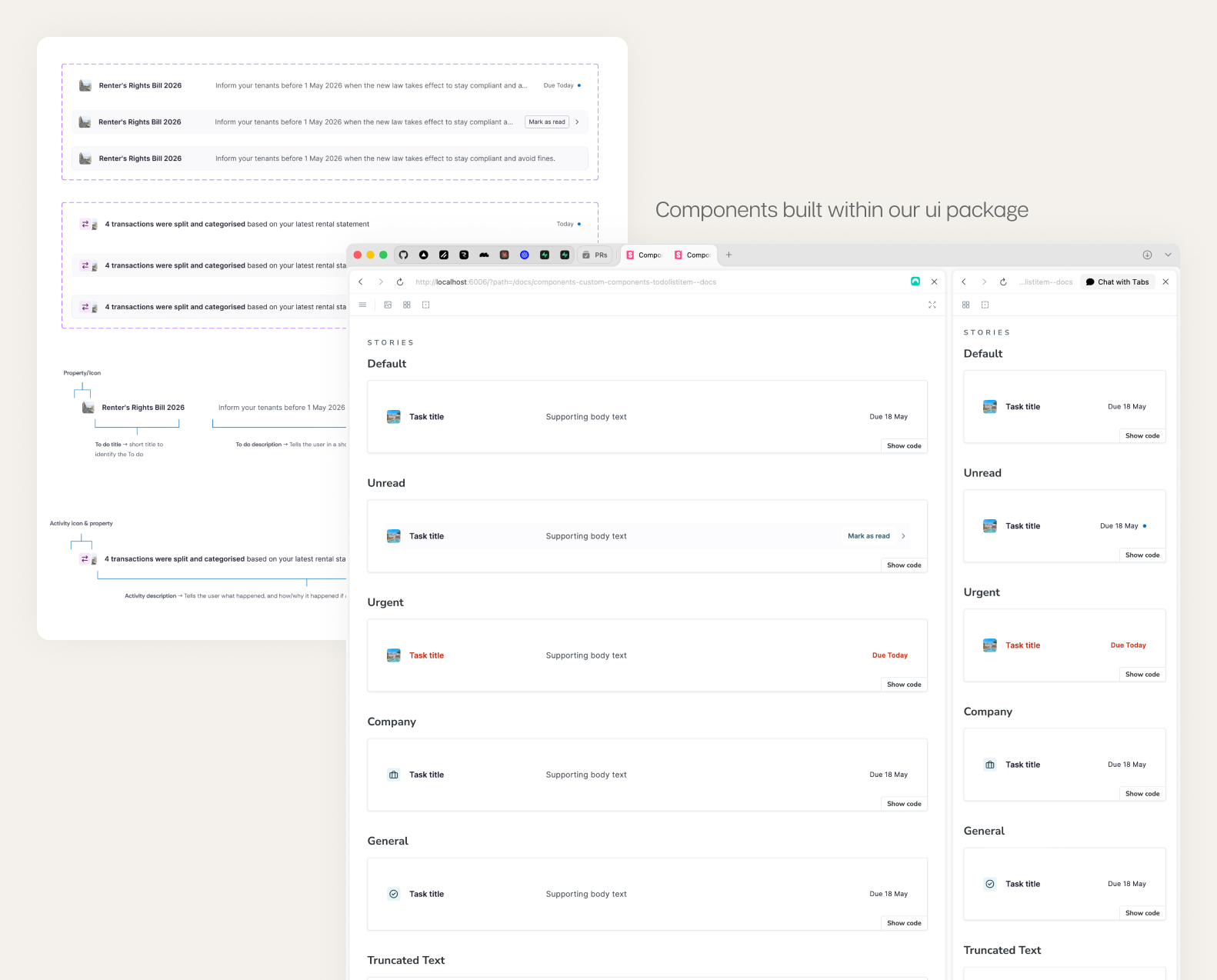The image size is (1217, 980).
Task: Show code for General story in left pane
Action: coord(904,923)
